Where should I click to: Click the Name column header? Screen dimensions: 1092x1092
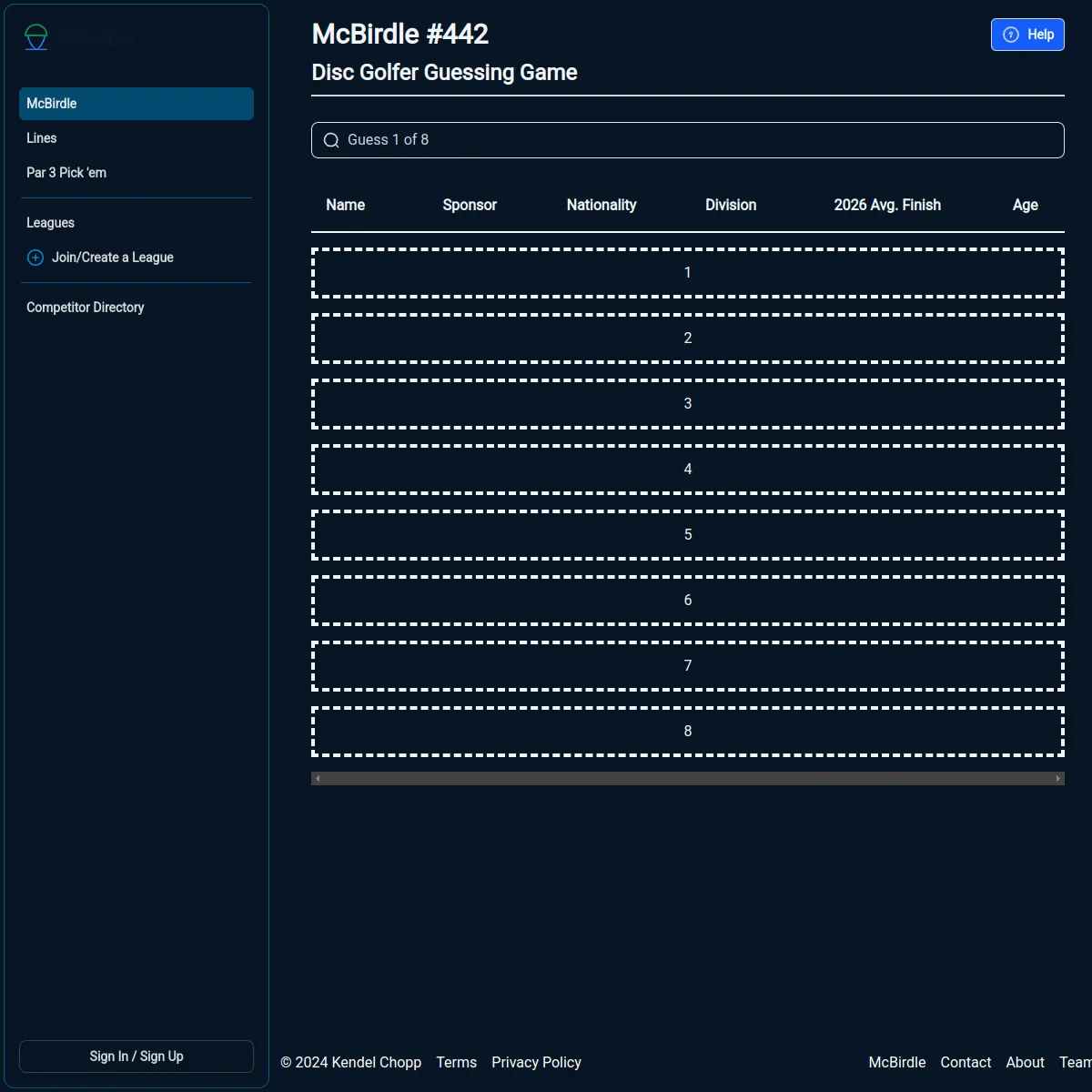coord(346,205)
